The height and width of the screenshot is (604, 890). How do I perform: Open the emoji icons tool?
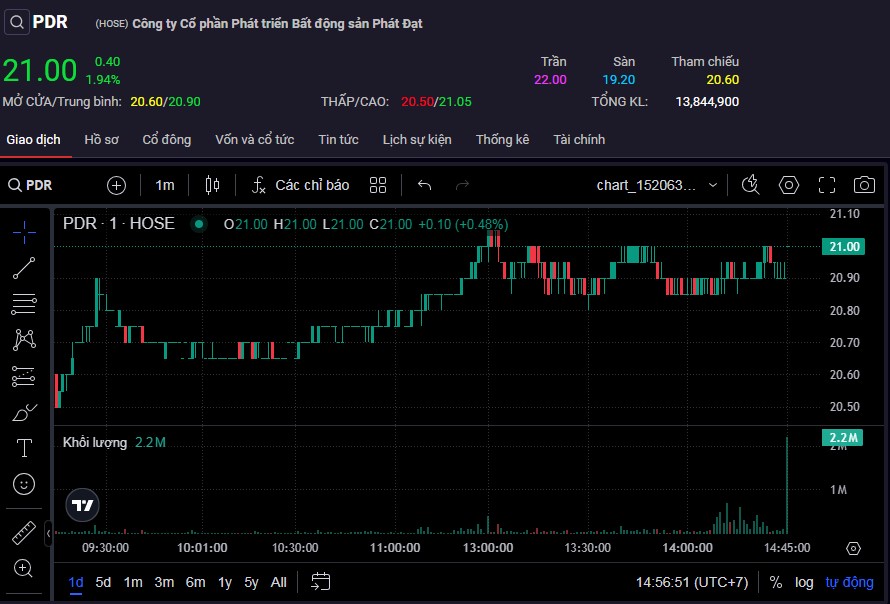pos(24,484)
